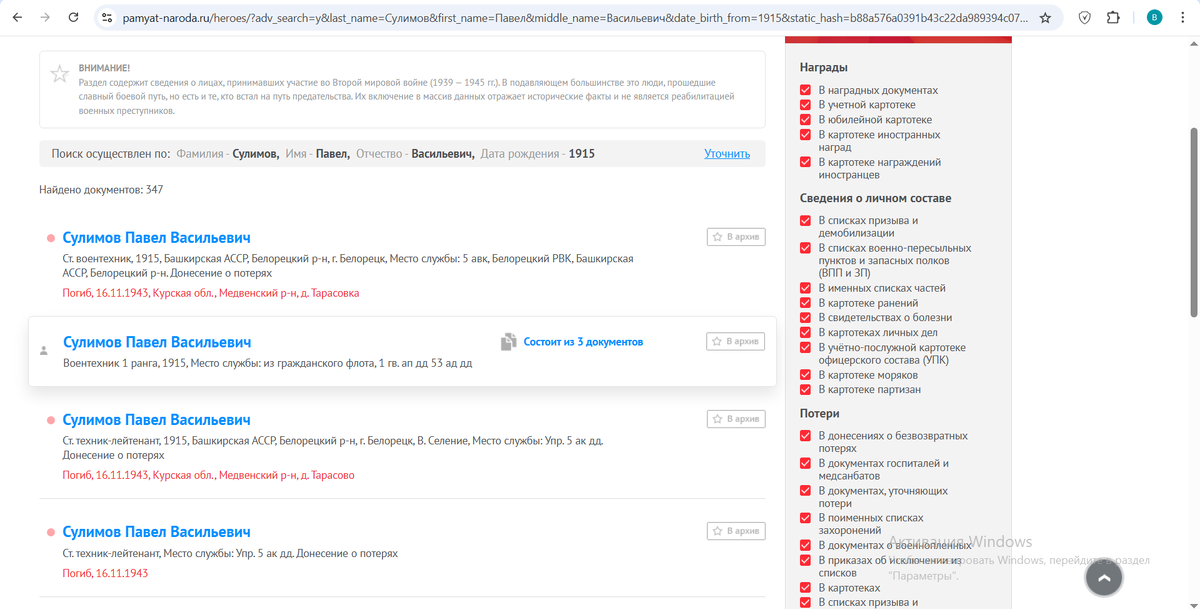Toggle "В юбилейной картотеке" checkbox
This screenshot has width=1200, height=609.
(806, 120)
